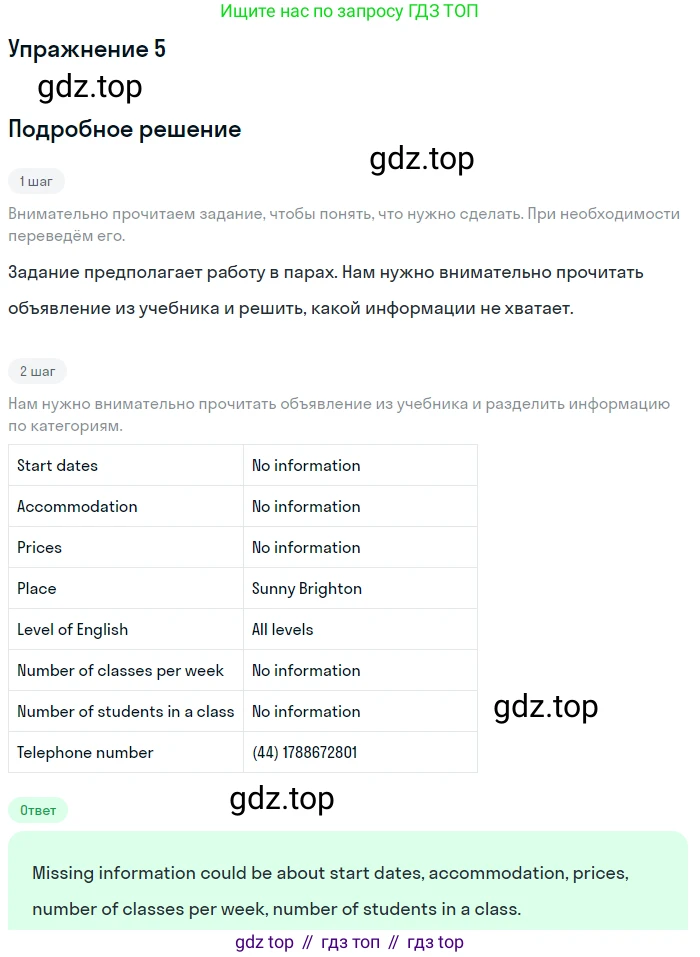This screenshot has height=957, width=700.
Task: Click the 'Place' row label
Action: pyautogui.click(x=37, y=588)
